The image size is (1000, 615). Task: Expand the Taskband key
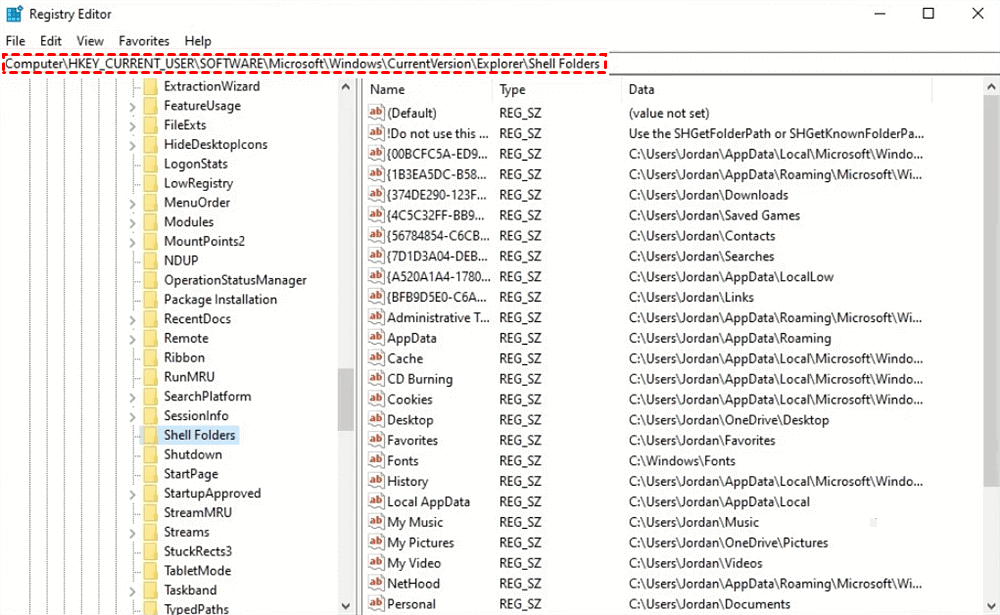coord(132,591)
